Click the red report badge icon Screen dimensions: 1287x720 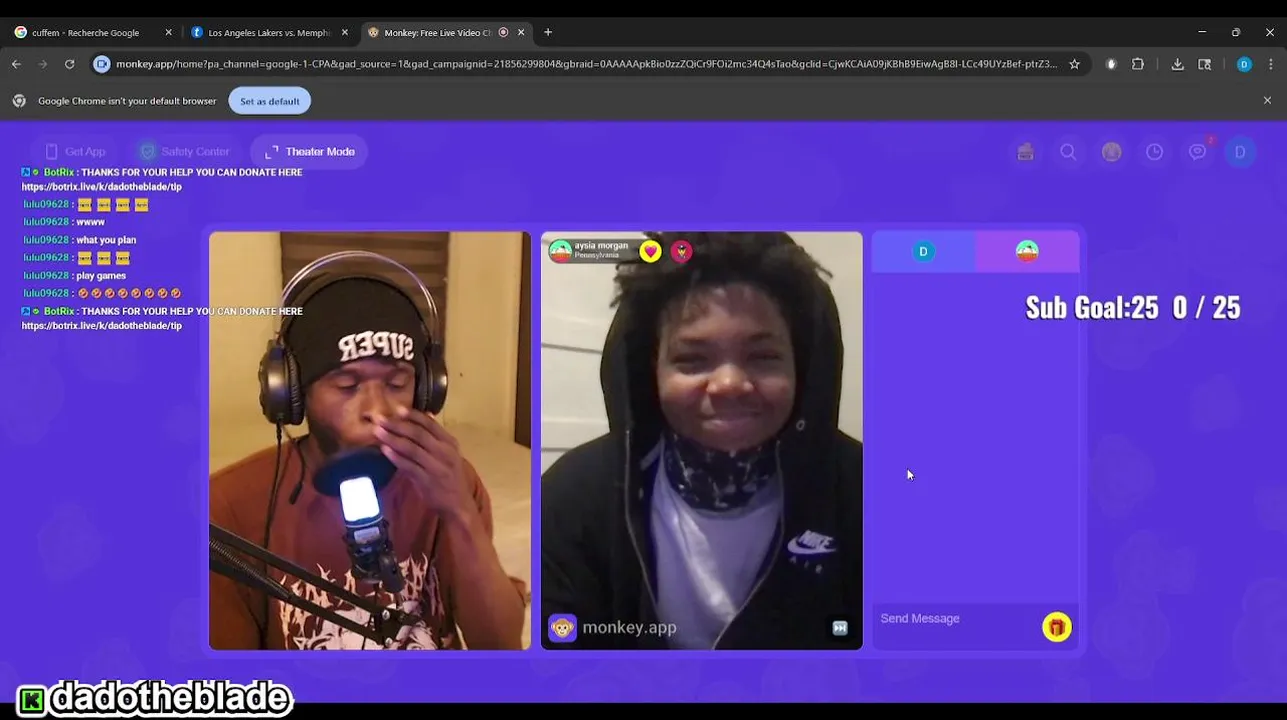pos(681,252)
